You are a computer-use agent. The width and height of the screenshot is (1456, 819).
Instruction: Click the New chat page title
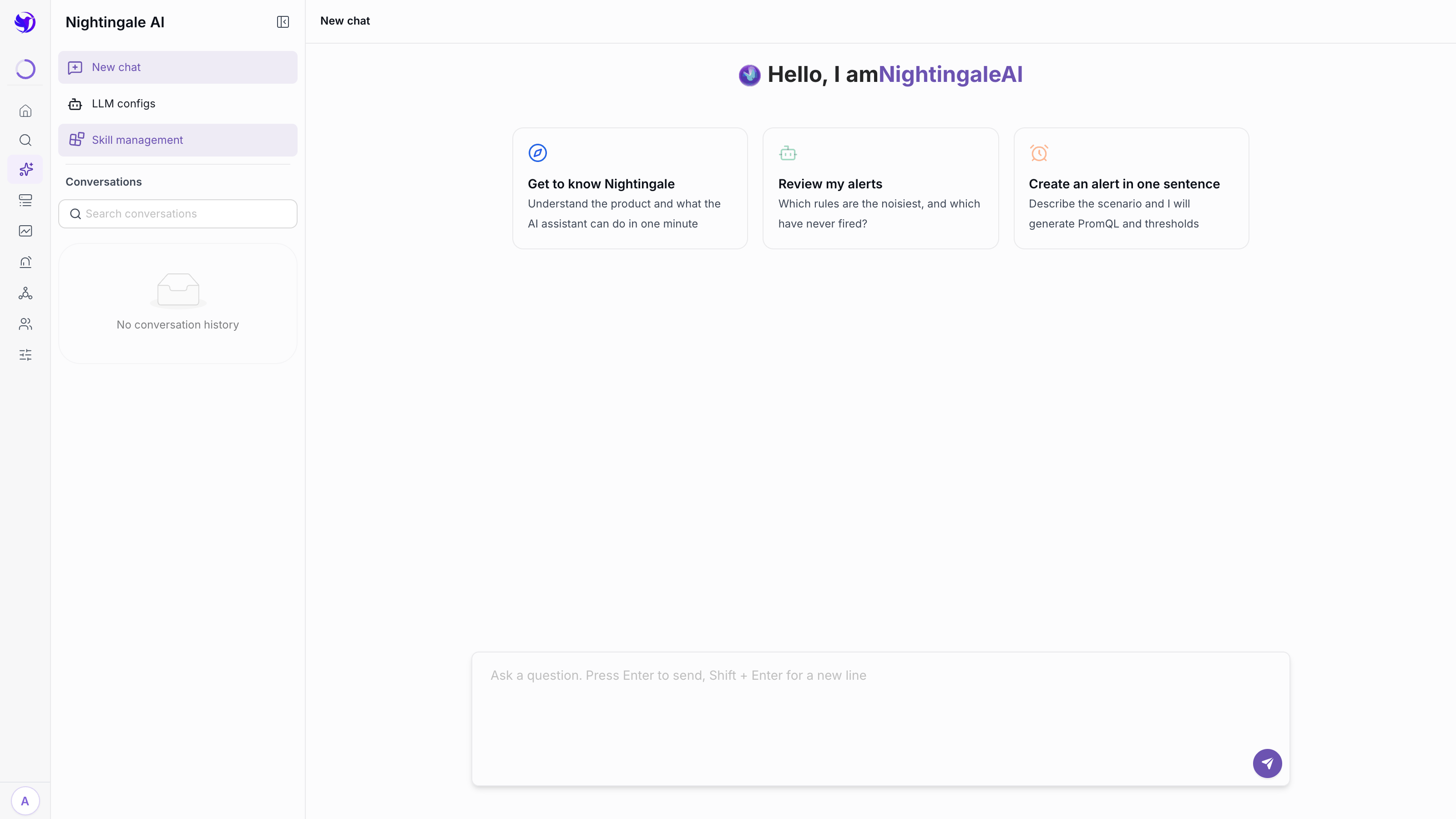point(345,21)
